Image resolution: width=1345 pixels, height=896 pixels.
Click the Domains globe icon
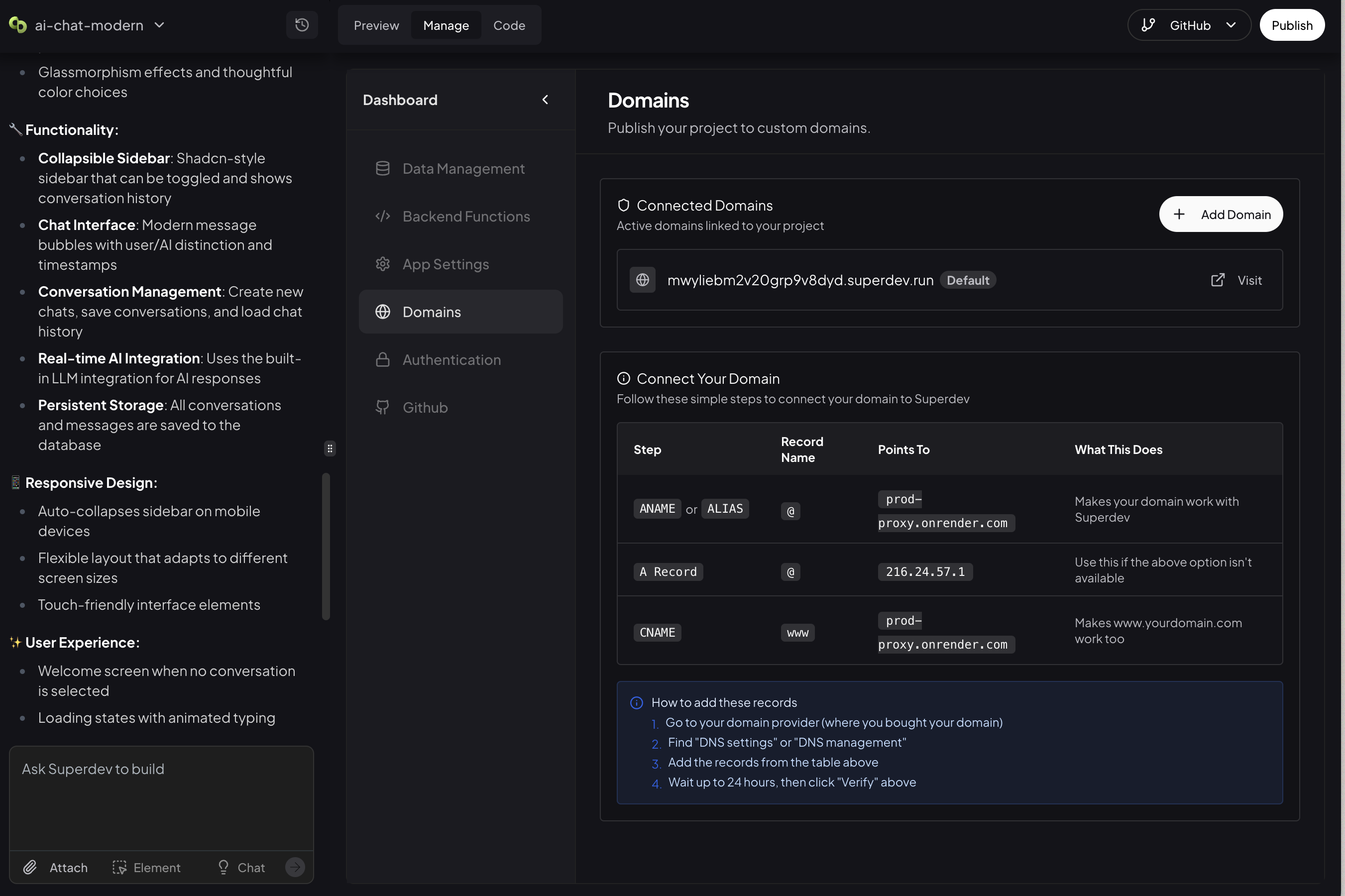[x=382, y=312]
